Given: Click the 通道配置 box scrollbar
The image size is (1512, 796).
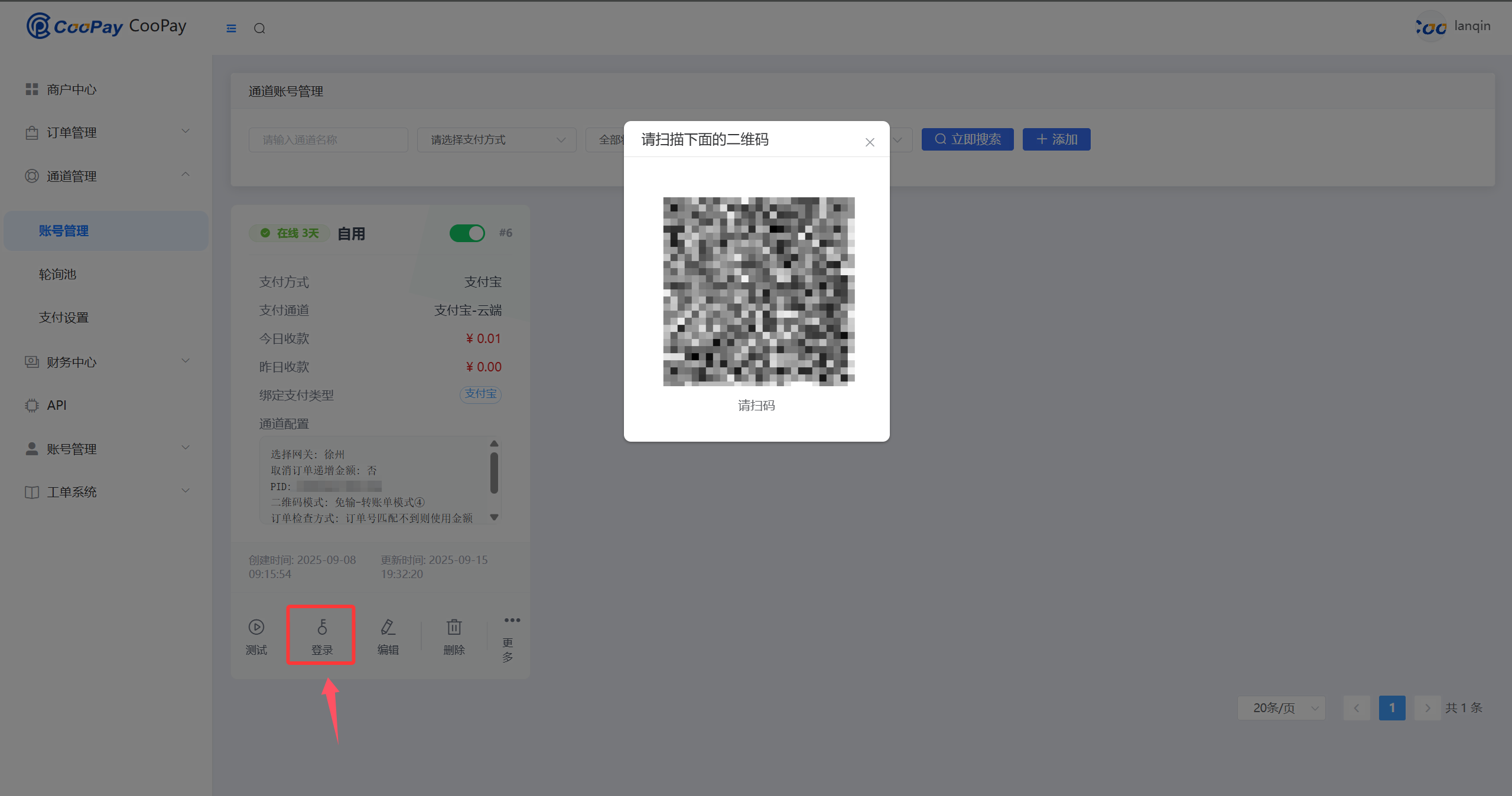Looking at the screenshot, I should click(494, 472).
